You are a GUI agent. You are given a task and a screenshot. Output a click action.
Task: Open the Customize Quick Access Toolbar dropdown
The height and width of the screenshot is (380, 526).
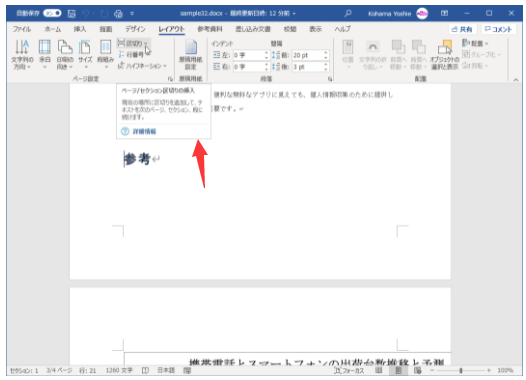[x=132, y=13]
